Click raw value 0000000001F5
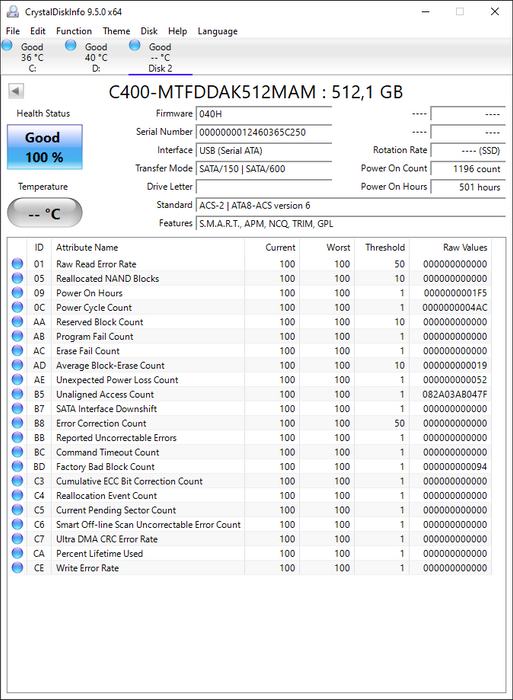Image resolution: width=513 pixels, height=700 pixels. pos(455,293)
